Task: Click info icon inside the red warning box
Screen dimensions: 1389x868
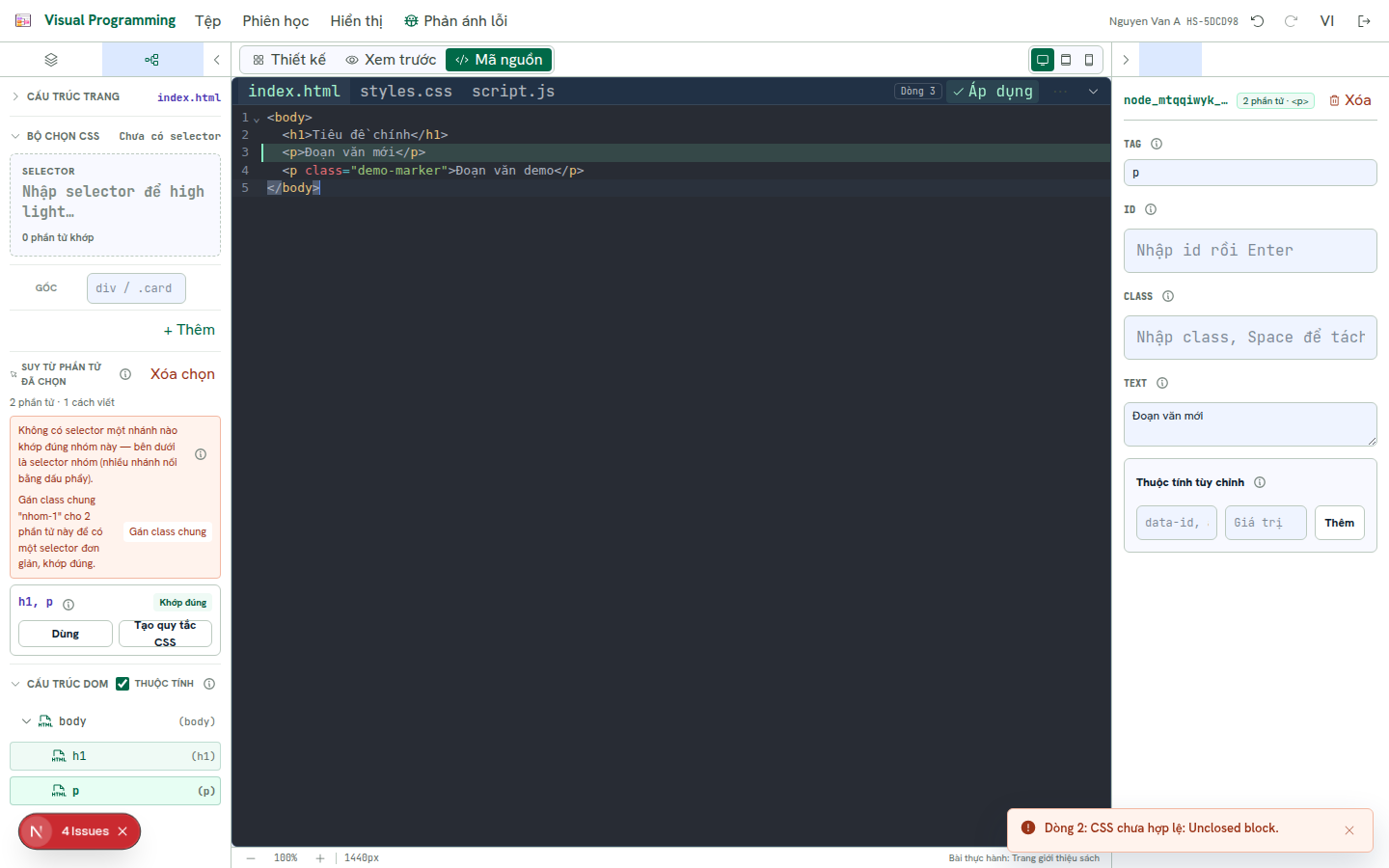Action: (201, 454)
